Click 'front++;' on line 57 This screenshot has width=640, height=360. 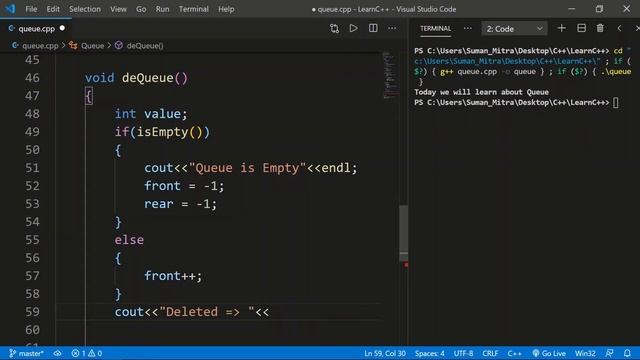point(173,276)
